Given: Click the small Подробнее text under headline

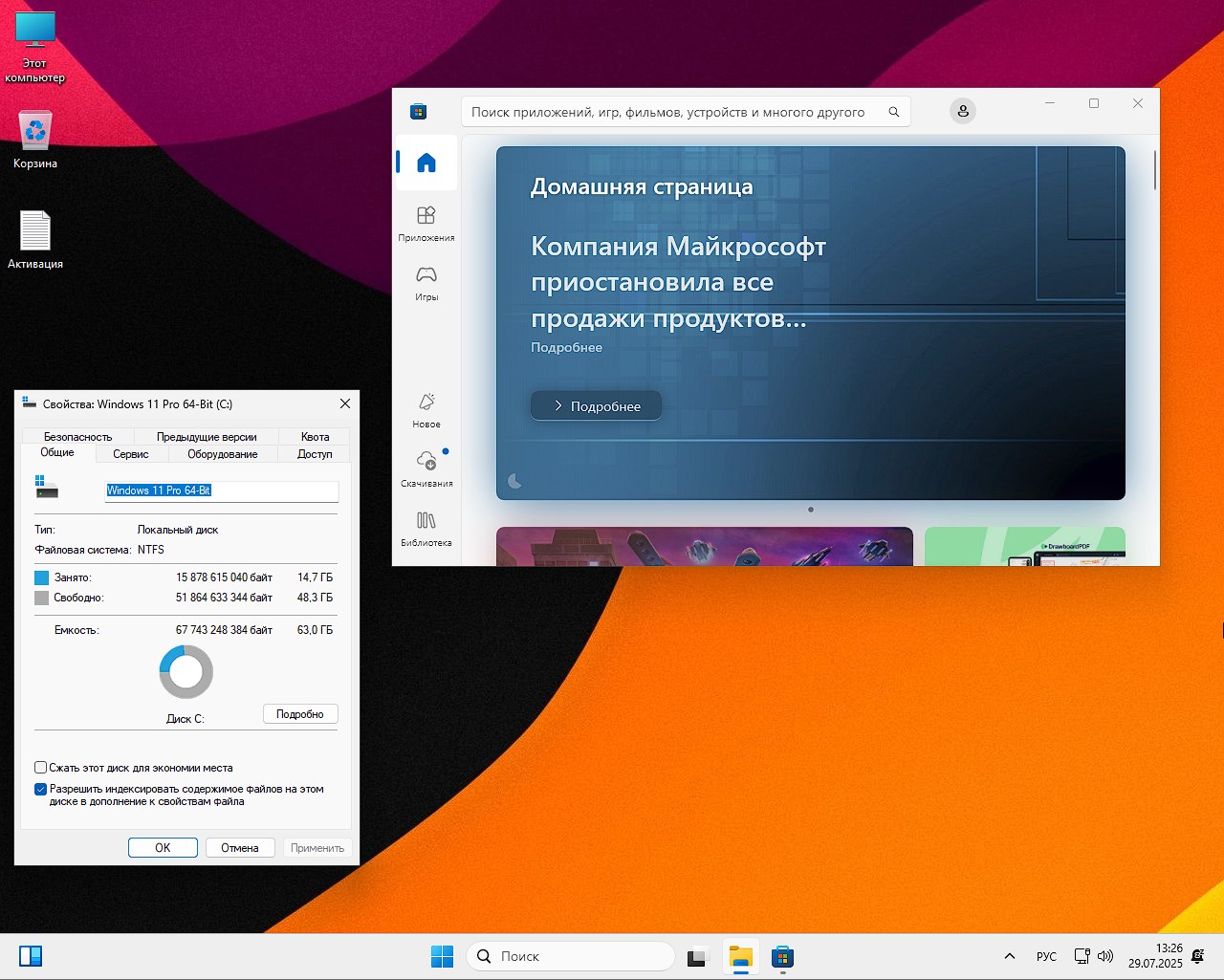Looking at the screenshot, I should (x=566, y=347).
